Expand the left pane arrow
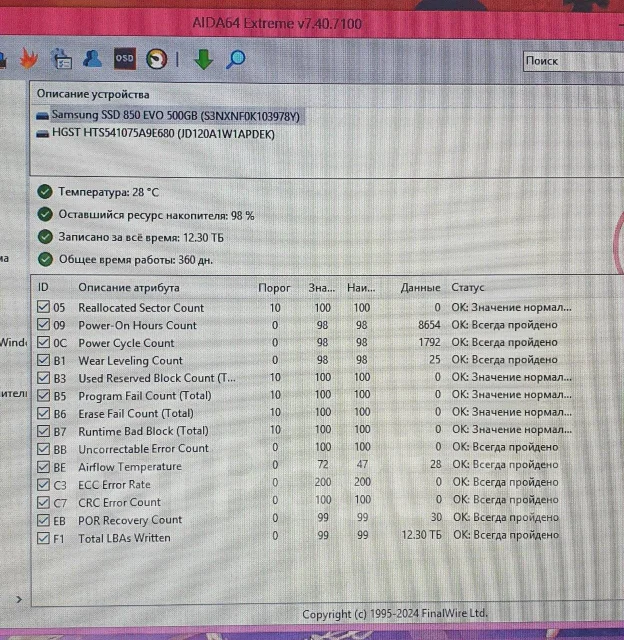Screen dimensions: 624x640 (x=19, y=599)
